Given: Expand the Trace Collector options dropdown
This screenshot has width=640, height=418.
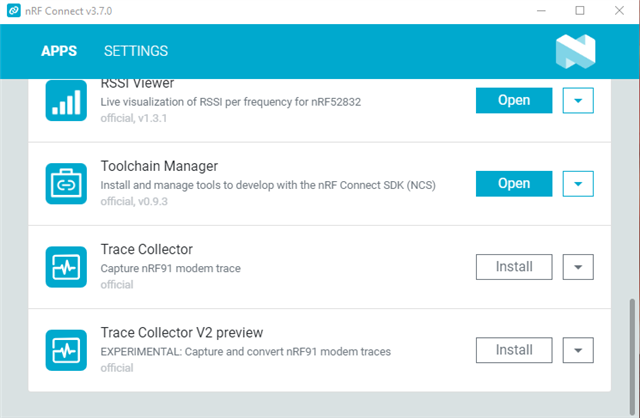Looking at the screenshot, I should (x=578, y=267).
